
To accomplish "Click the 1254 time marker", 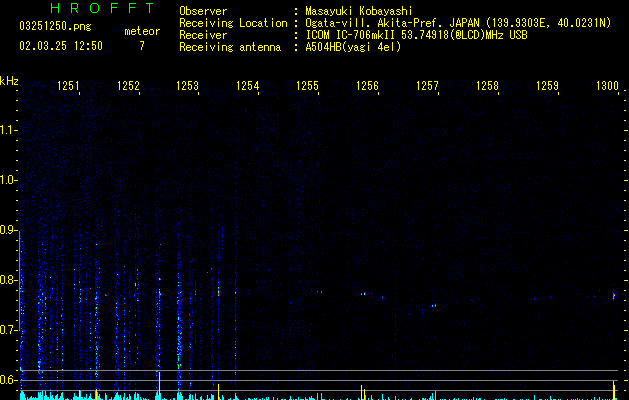I will click(248, 86).
